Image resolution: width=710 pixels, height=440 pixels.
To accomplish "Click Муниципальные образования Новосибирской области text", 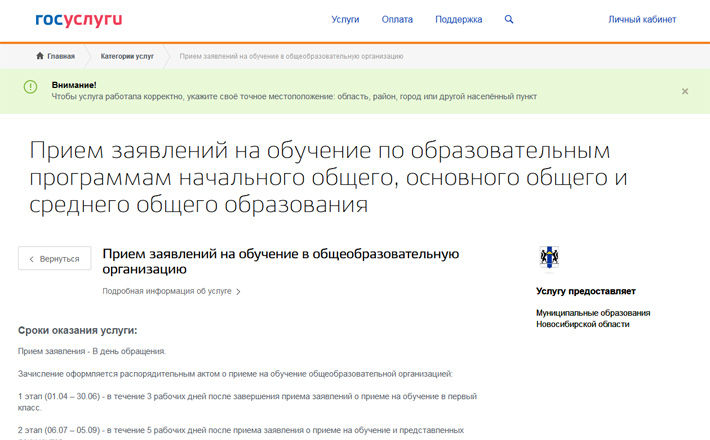I will click(593, 318).
